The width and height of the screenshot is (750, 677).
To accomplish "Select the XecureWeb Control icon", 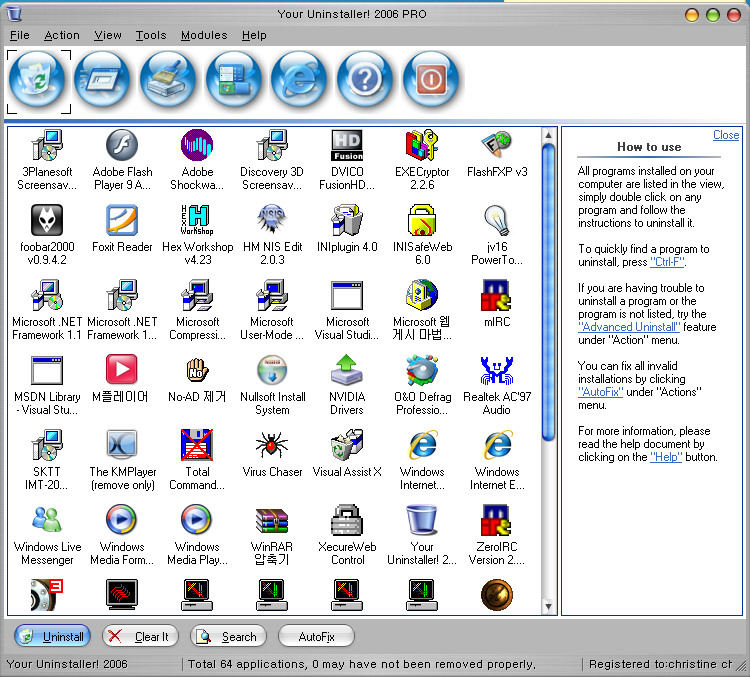I will 347,520.
